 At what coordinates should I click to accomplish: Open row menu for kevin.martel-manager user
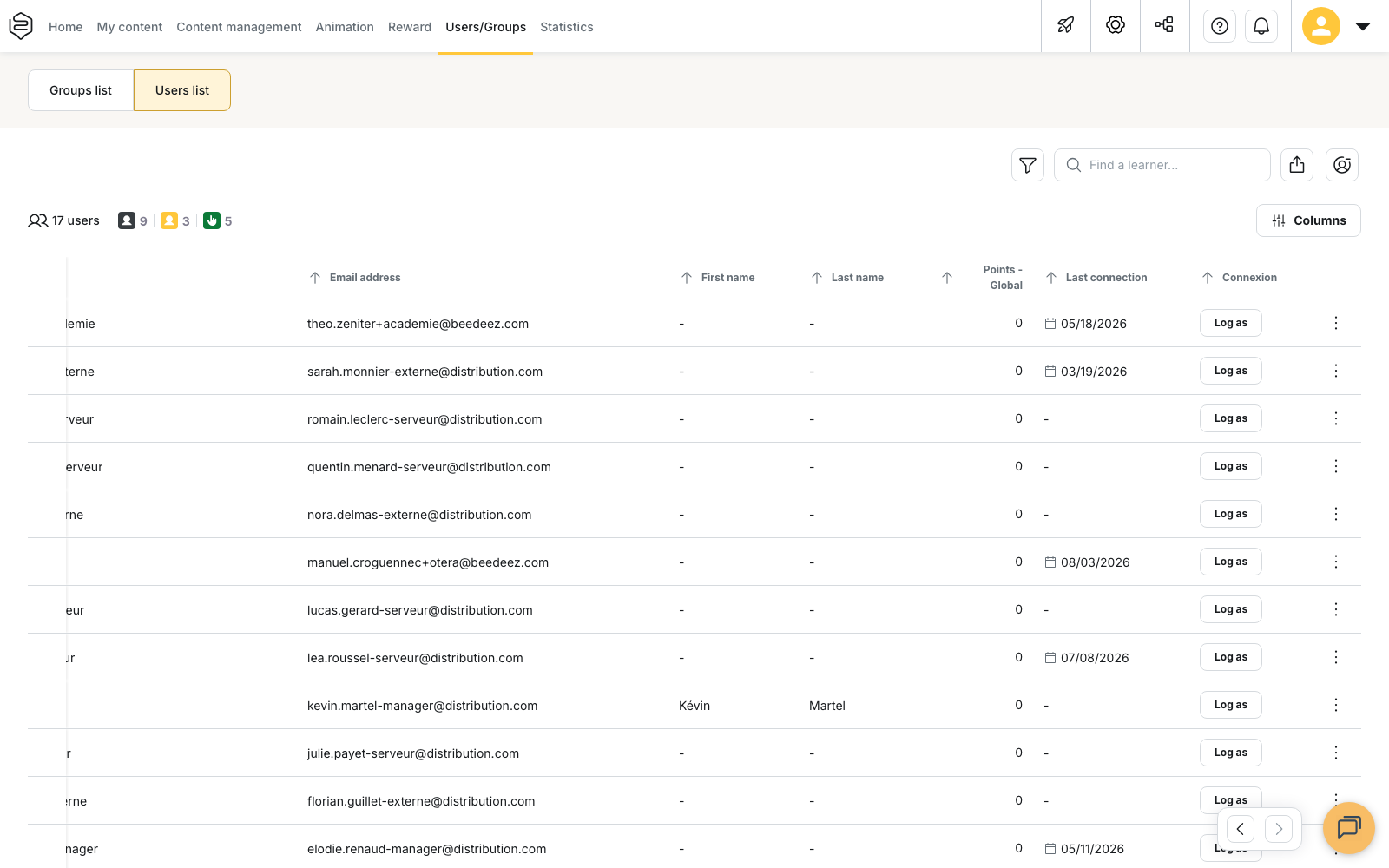pos(1336,705)
